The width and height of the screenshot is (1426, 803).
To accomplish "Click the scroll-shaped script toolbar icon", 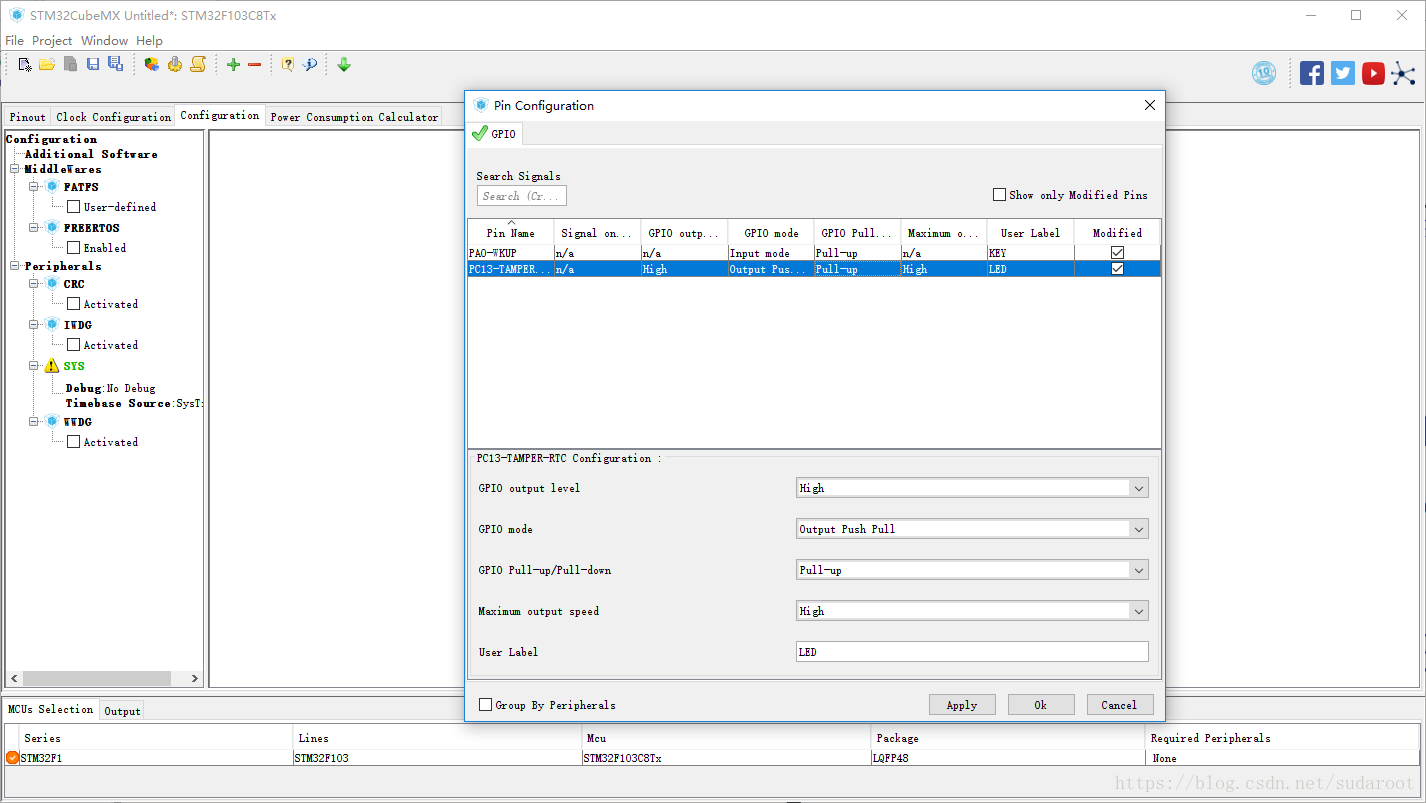I will [198, 64].
